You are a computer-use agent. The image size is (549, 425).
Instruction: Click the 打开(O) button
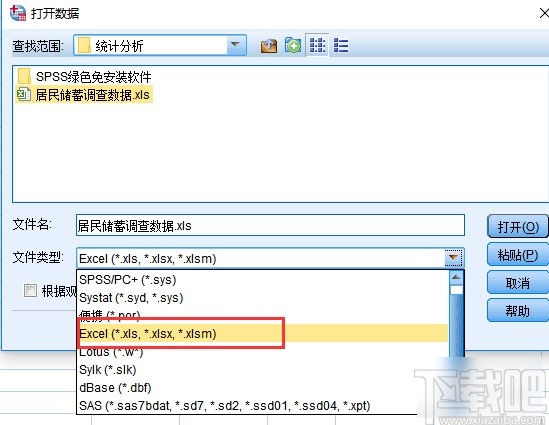[518, 227]
